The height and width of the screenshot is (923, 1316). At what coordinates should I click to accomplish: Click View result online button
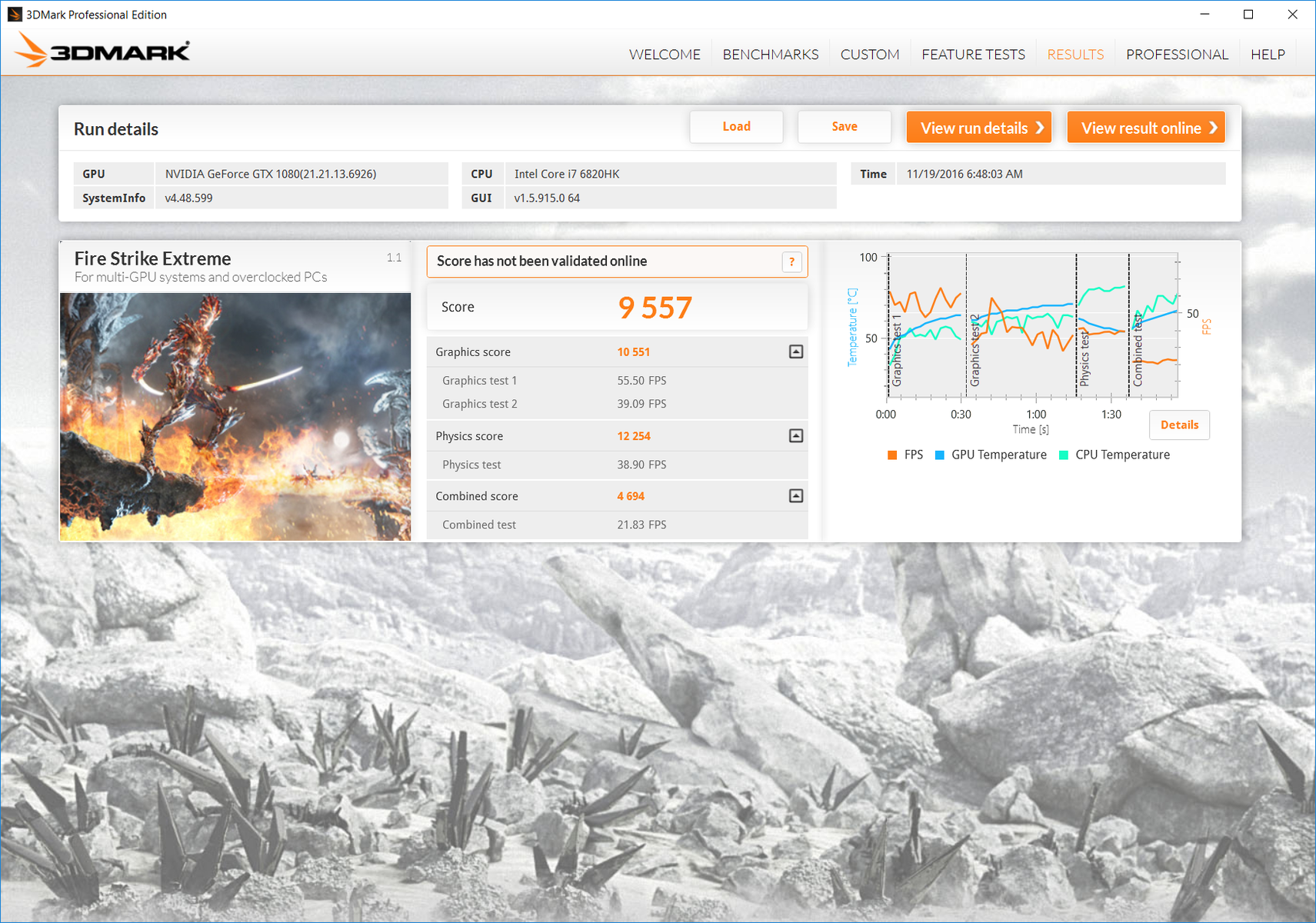[x=1146, y=128]
